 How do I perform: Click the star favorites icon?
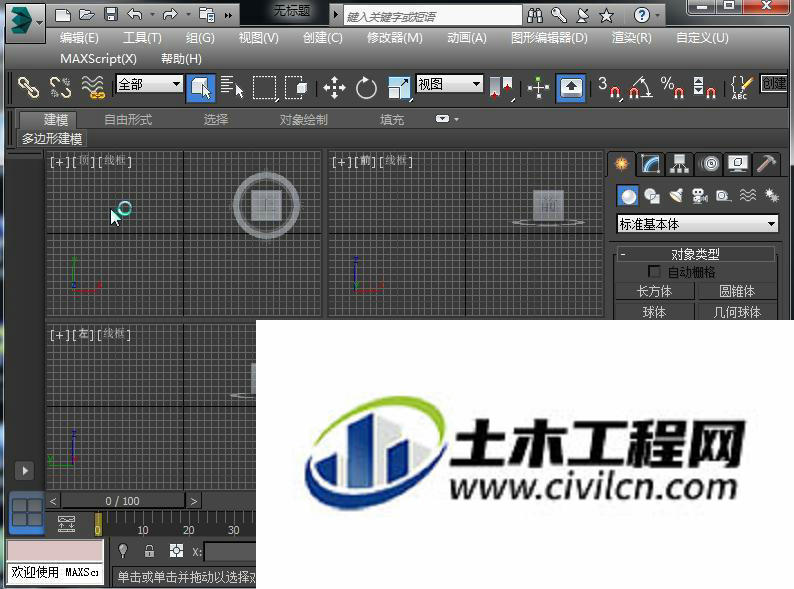coord(606,16)
